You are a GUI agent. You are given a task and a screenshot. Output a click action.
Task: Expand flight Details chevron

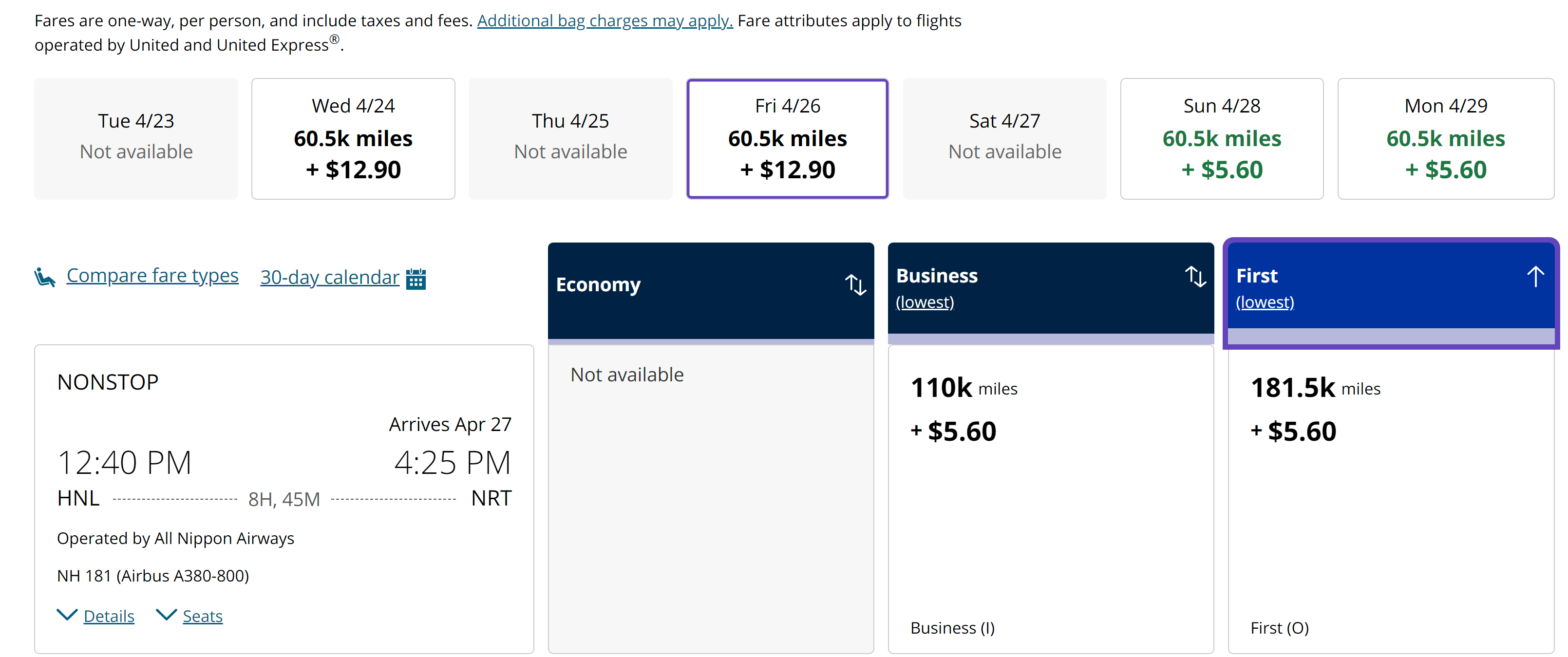coord(67,615)
